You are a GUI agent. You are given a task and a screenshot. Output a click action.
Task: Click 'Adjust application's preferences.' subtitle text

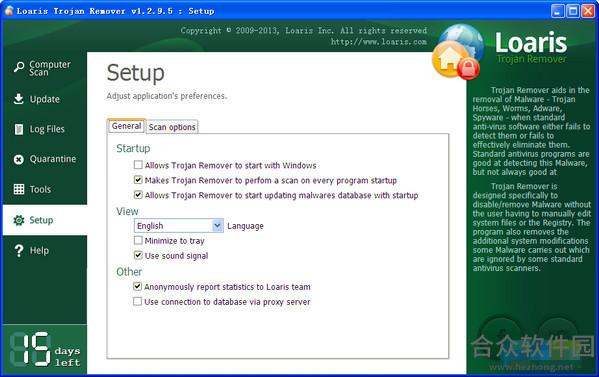[x=167, y=96]
